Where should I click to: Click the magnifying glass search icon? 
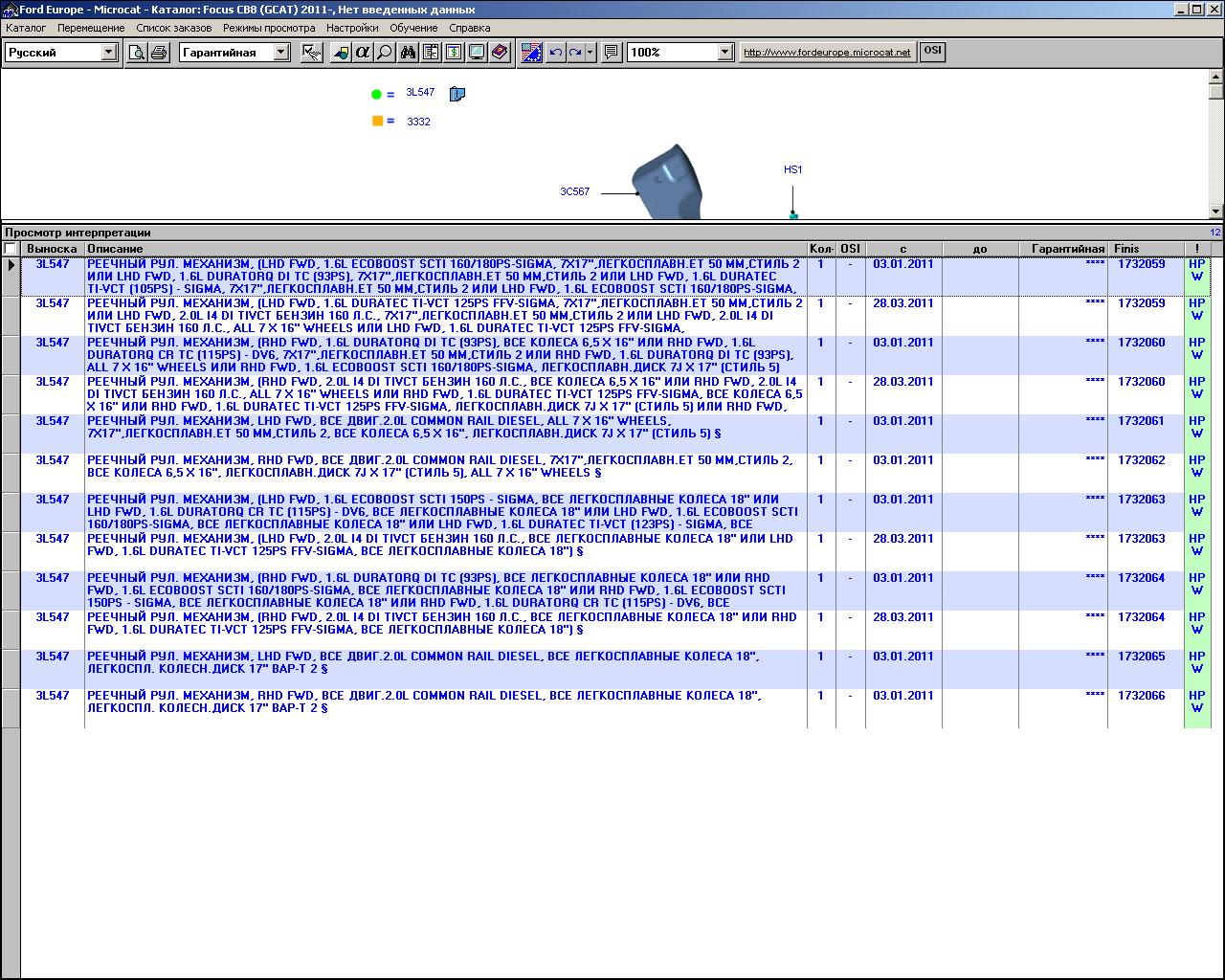click(x=384, y=53)
